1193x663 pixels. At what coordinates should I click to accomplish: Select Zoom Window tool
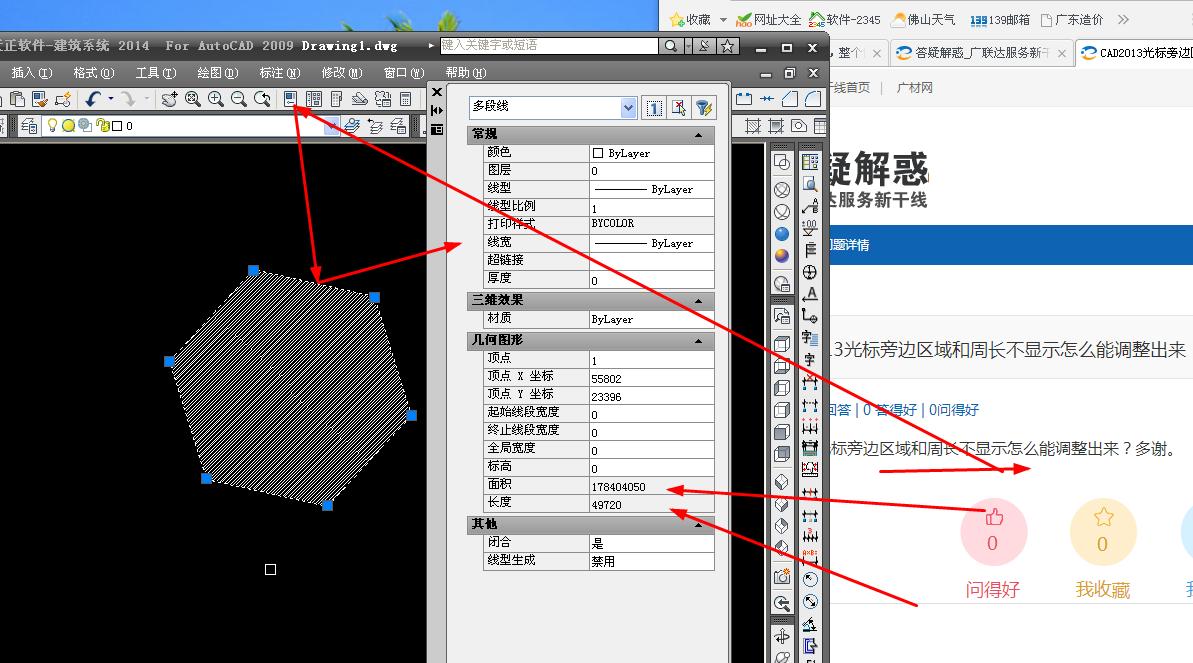point(192,99)
